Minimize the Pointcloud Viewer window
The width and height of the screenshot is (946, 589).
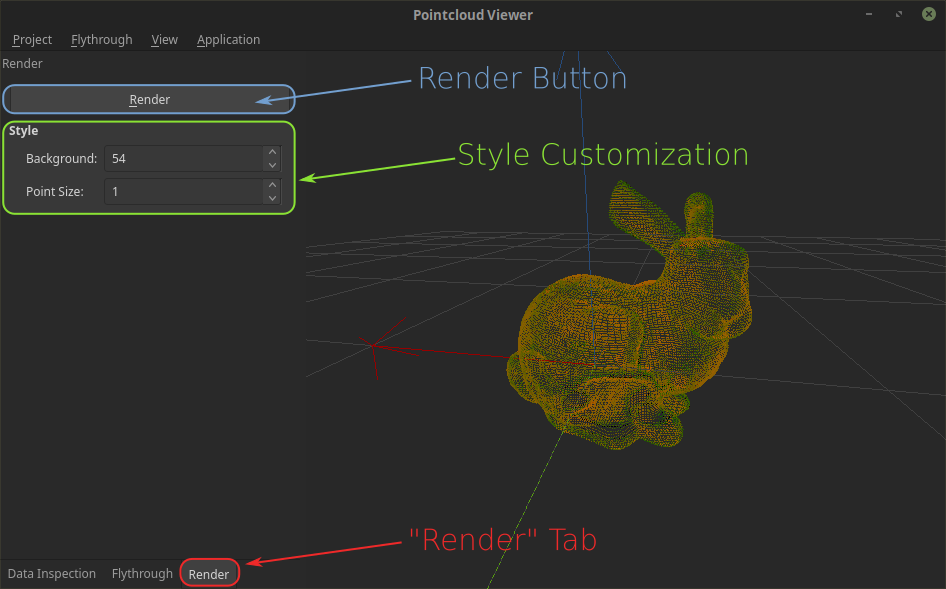tap(869, 14)
